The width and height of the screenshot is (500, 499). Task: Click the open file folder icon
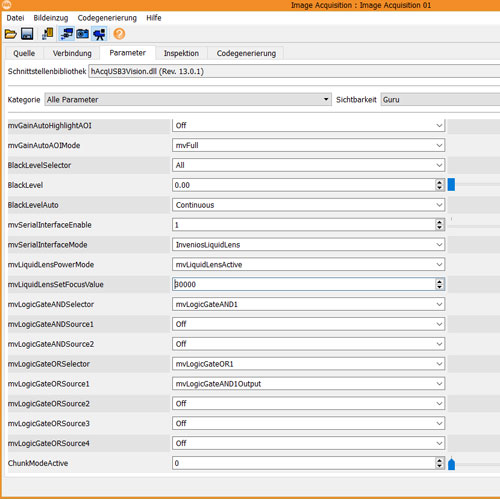[x=10, y=34]
